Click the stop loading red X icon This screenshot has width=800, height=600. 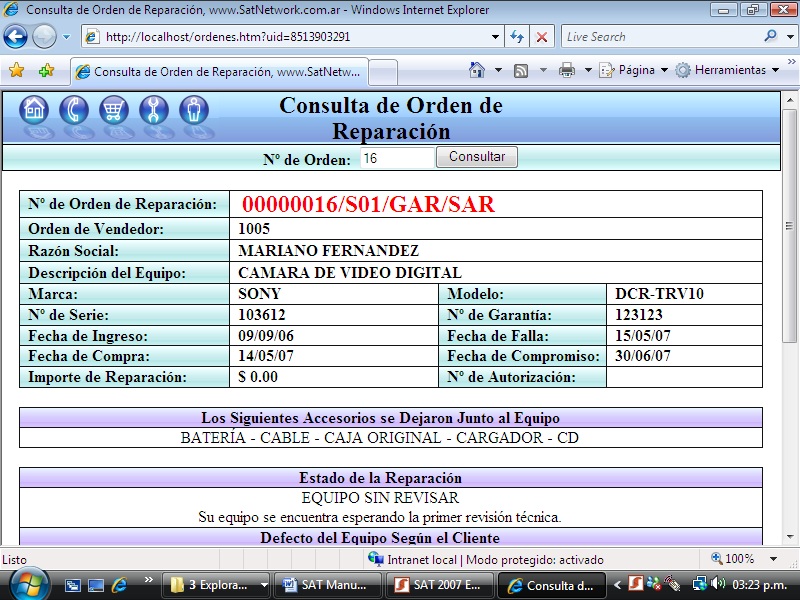pyautogui.click(x=542, y=37)
